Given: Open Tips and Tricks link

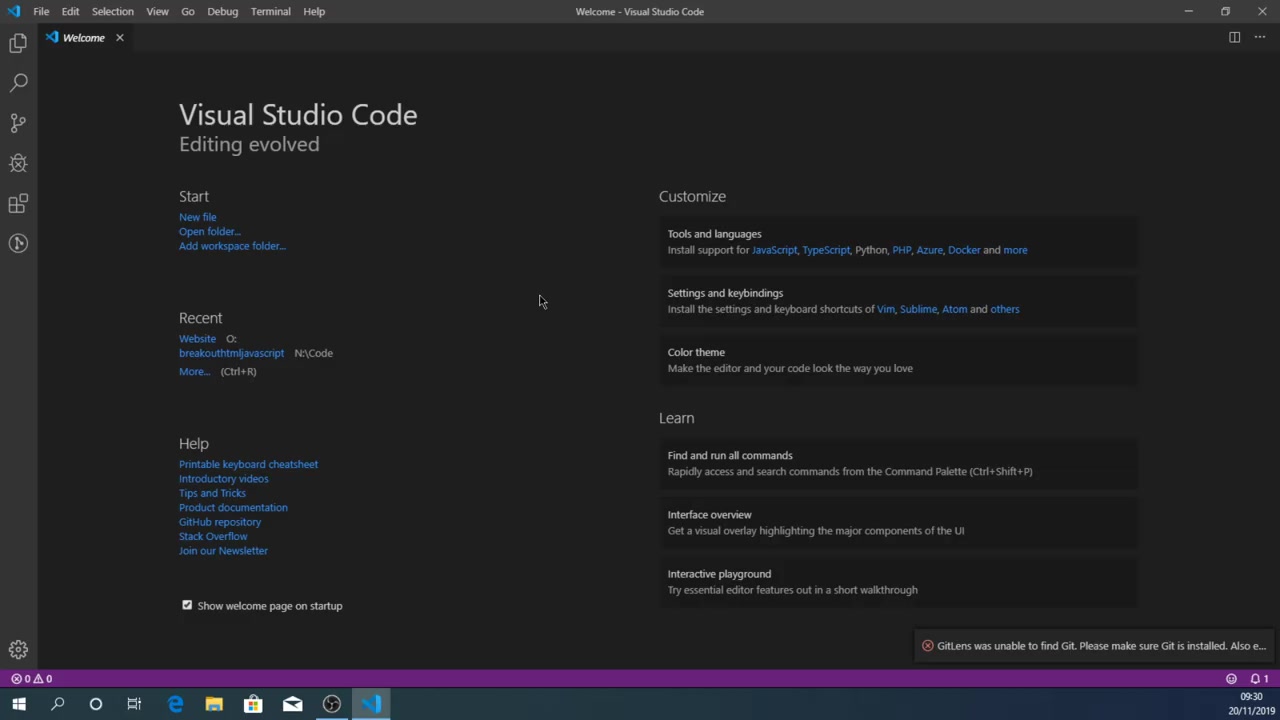Looking at the screenshot, I should tap(212, 493).
